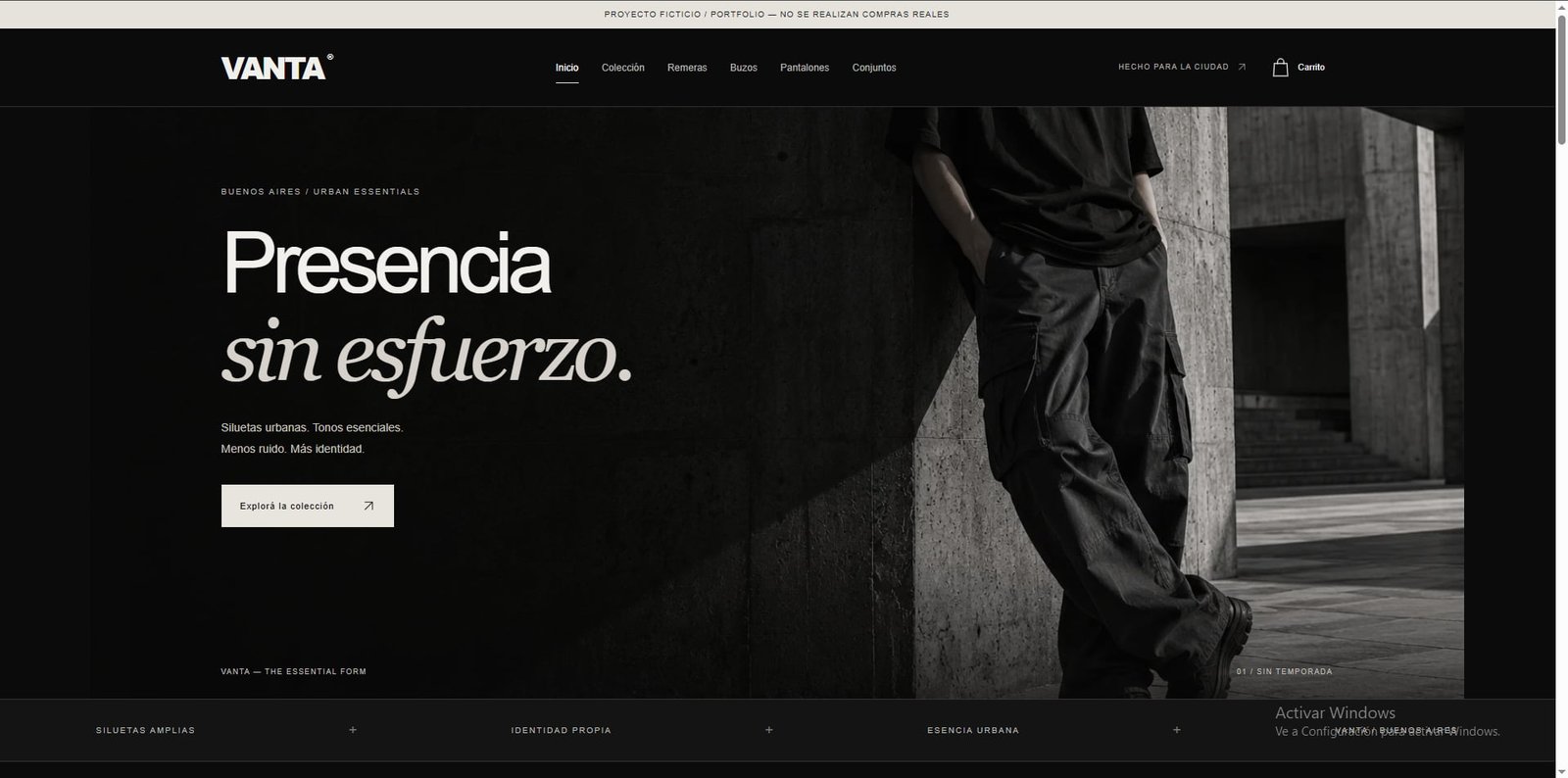Click the VANTA logo
1568x778 pixels.
coord(277,67)
